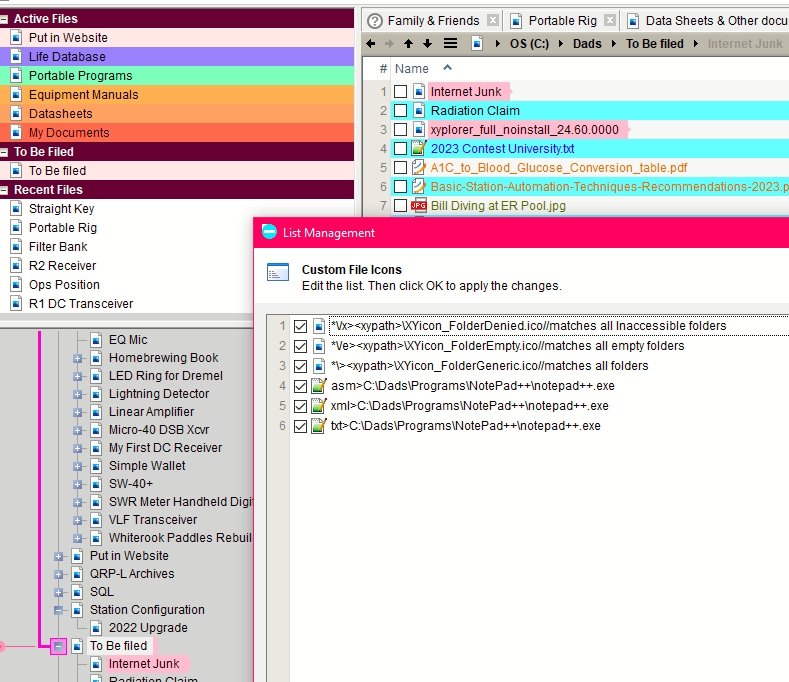Click OS (C:) in the breadcrumb path

point(529,44)
